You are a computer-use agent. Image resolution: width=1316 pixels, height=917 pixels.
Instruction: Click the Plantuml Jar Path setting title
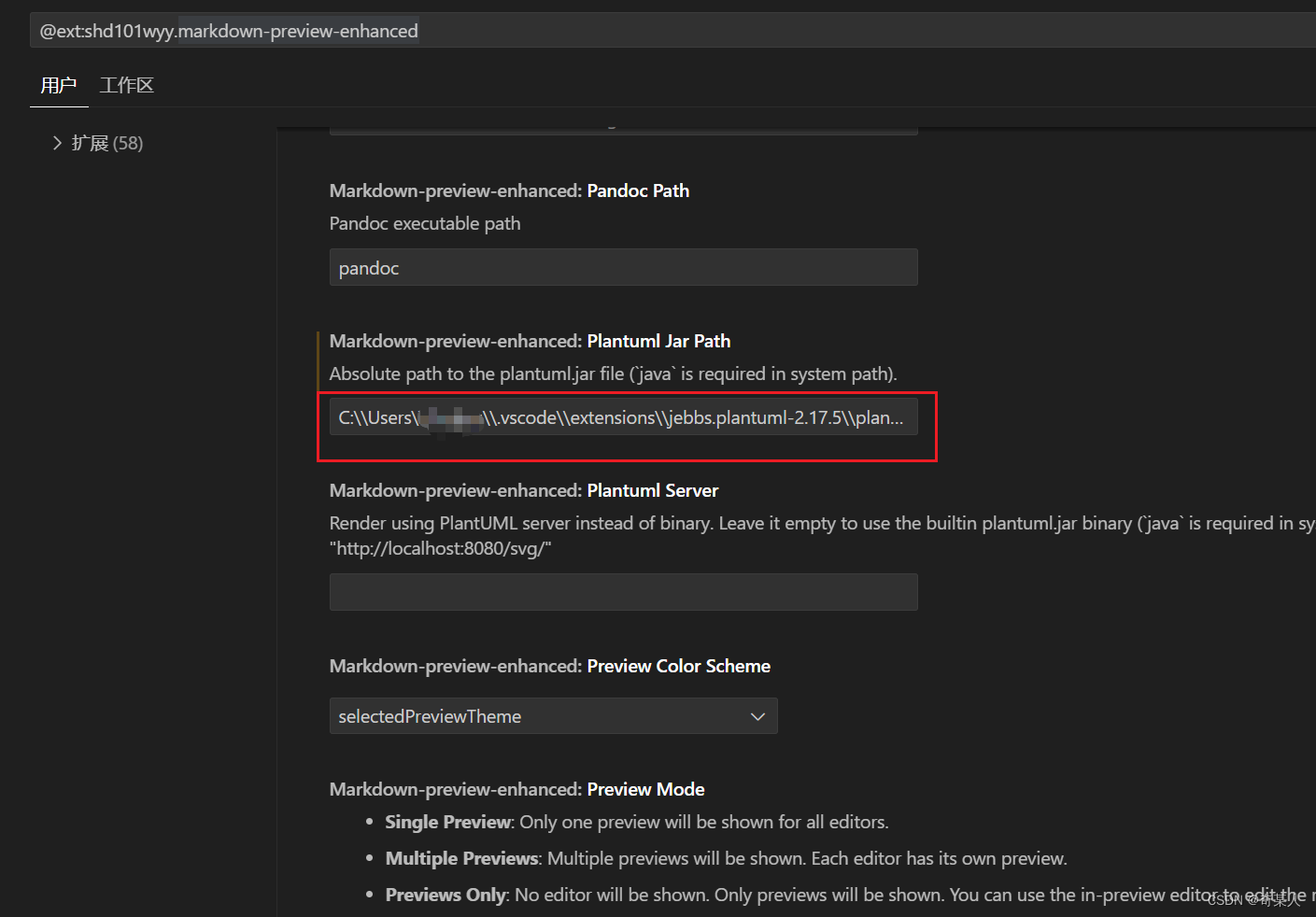click(530, 341)
